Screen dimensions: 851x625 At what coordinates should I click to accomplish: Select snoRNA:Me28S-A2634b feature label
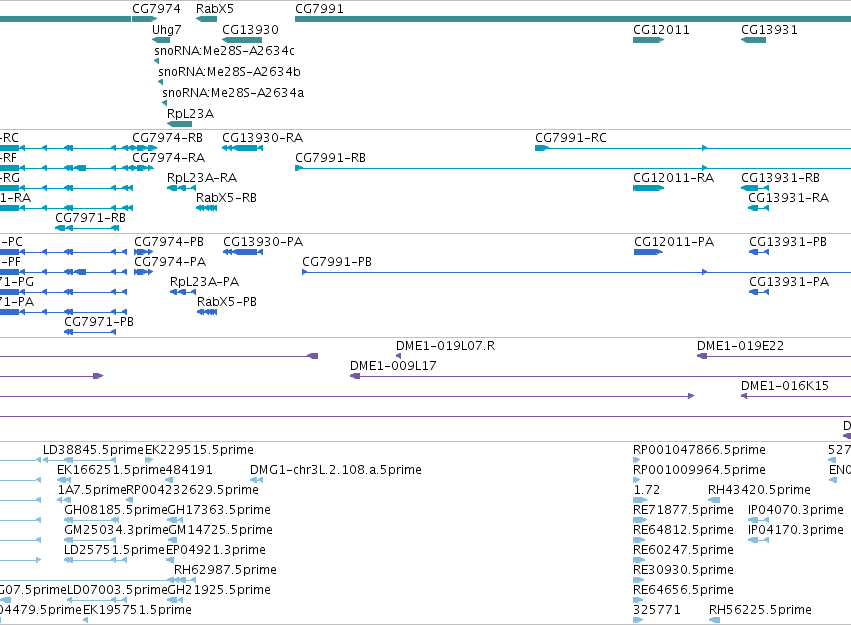pos(229,72)
